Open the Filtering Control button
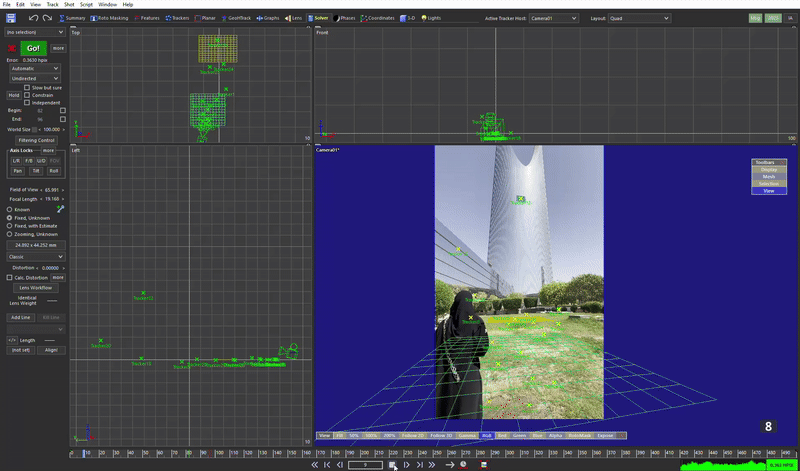Viewport: 800px width, 471px height. (36, 140)
